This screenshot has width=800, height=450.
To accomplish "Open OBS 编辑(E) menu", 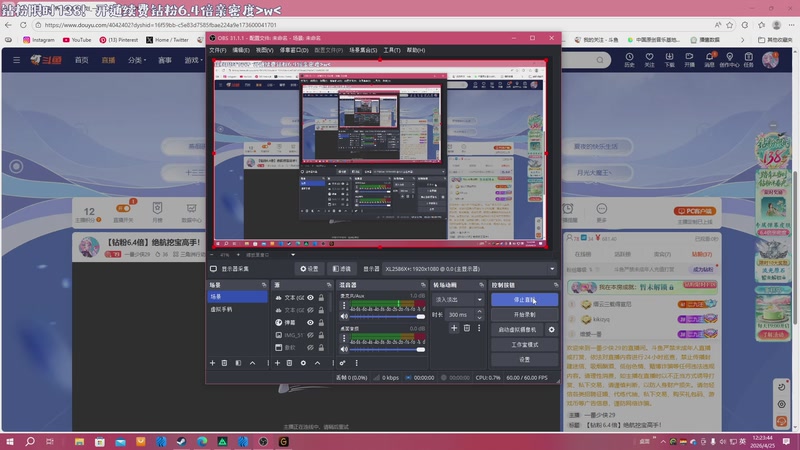I will [x=241, y=50].
